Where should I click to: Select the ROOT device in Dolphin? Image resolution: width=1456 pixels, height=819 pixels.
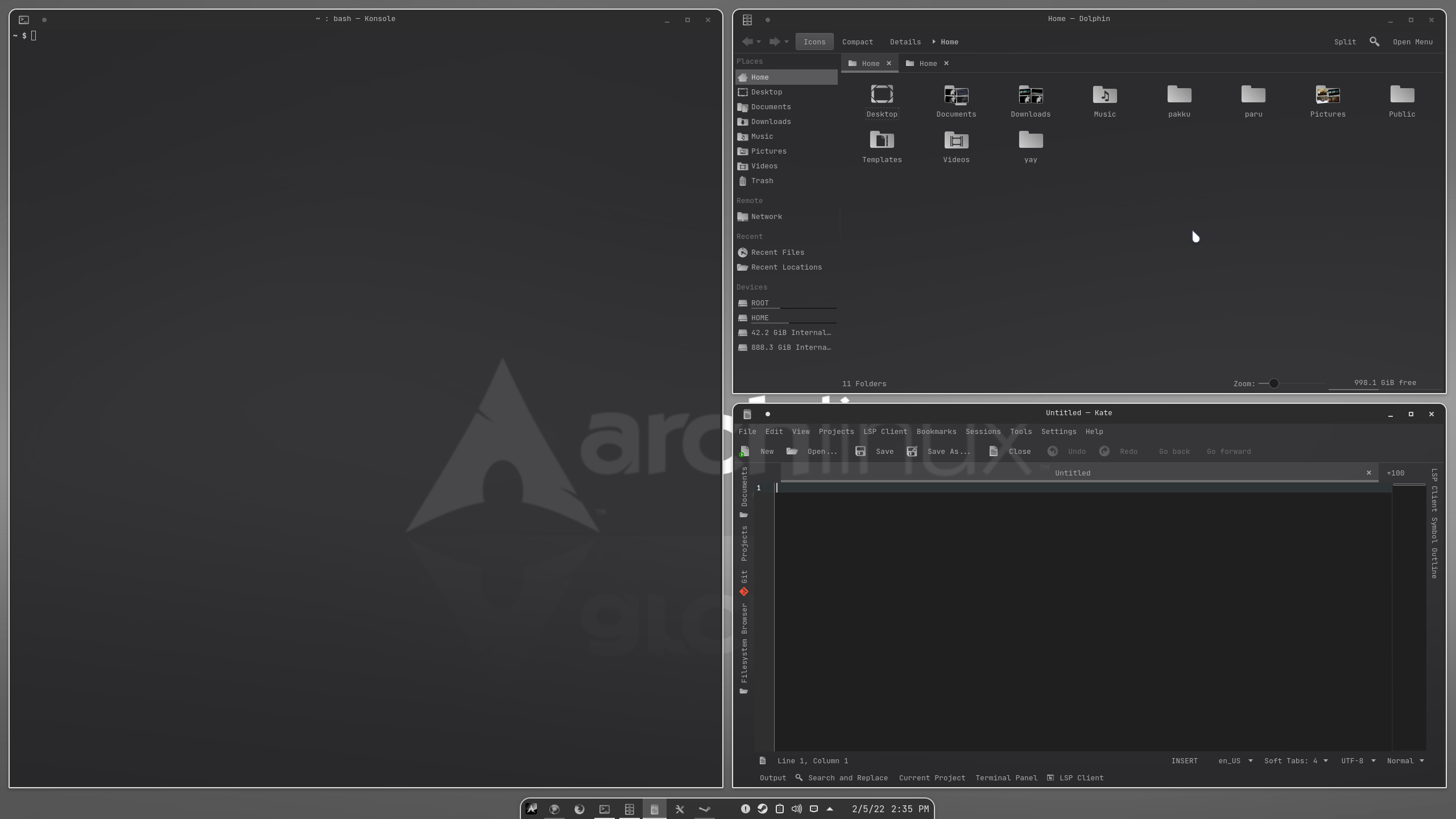click(786, 303)
